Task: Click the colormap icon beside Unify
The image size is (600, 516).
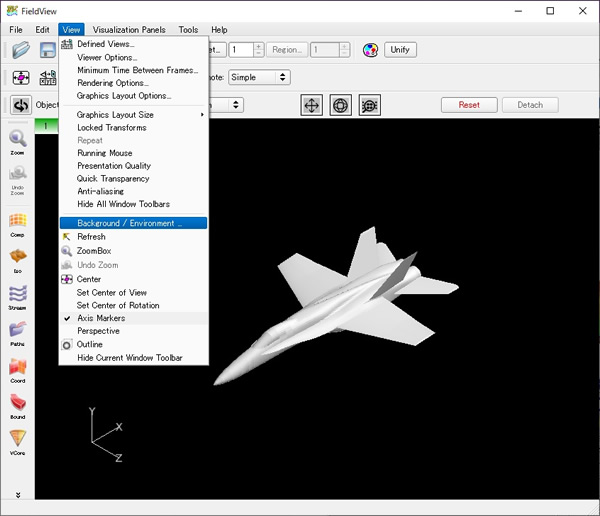Action: 370,50
